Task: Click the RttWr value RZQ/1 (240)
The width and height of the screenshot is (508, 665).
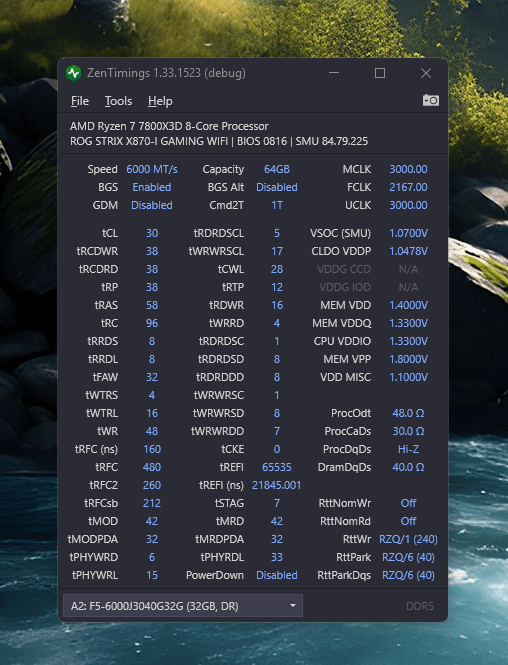Action: pos(408,539)
